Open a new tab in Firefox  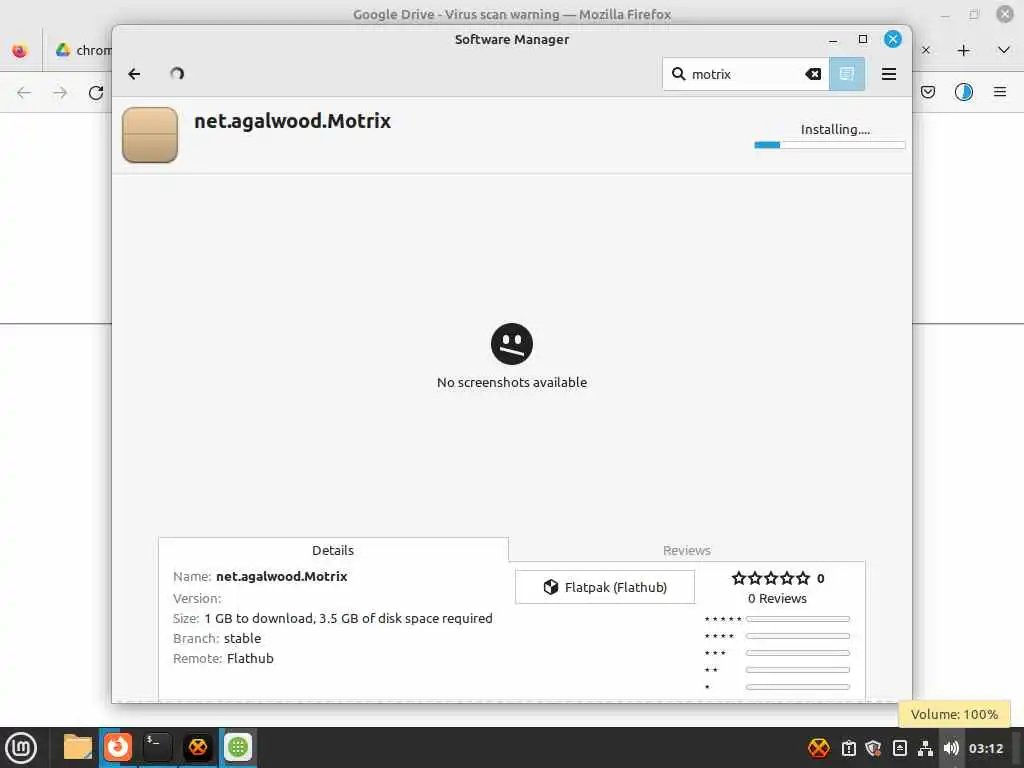click(963, 50)
